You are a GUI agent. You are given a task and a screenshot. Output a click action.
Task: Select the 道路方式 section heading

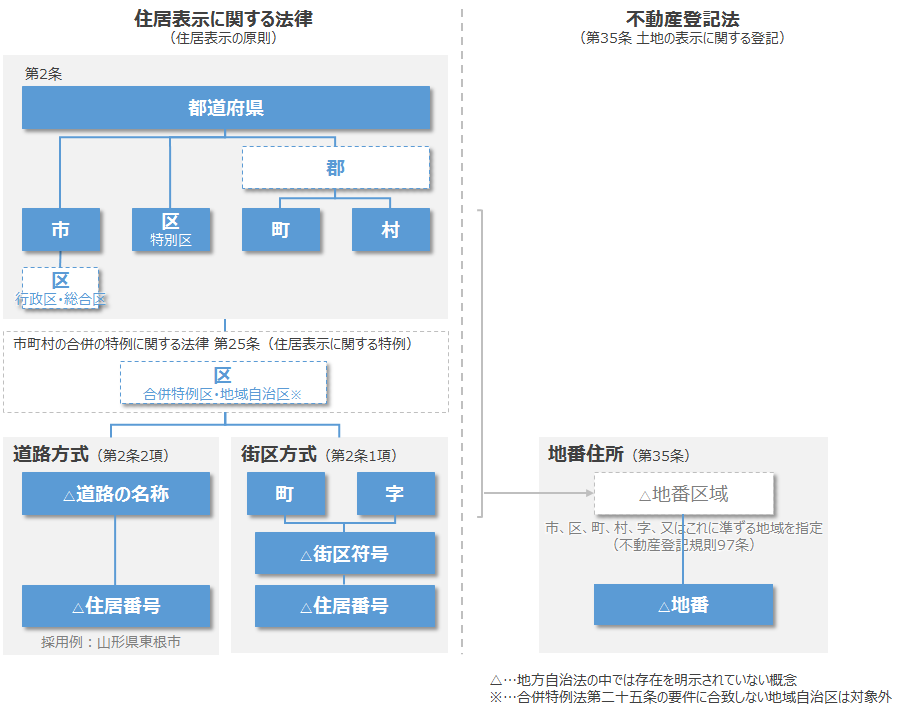(x=52, y=454)
